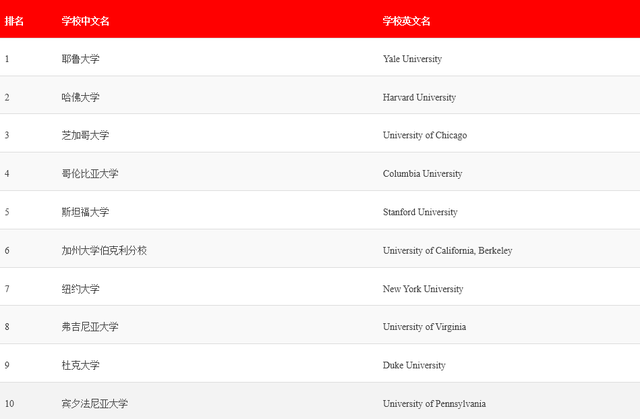This screenshot has width=640, height=419.
Task: Select the 芝加哥大学 cell
Action: pyautogui.click(x=85, y=135)
